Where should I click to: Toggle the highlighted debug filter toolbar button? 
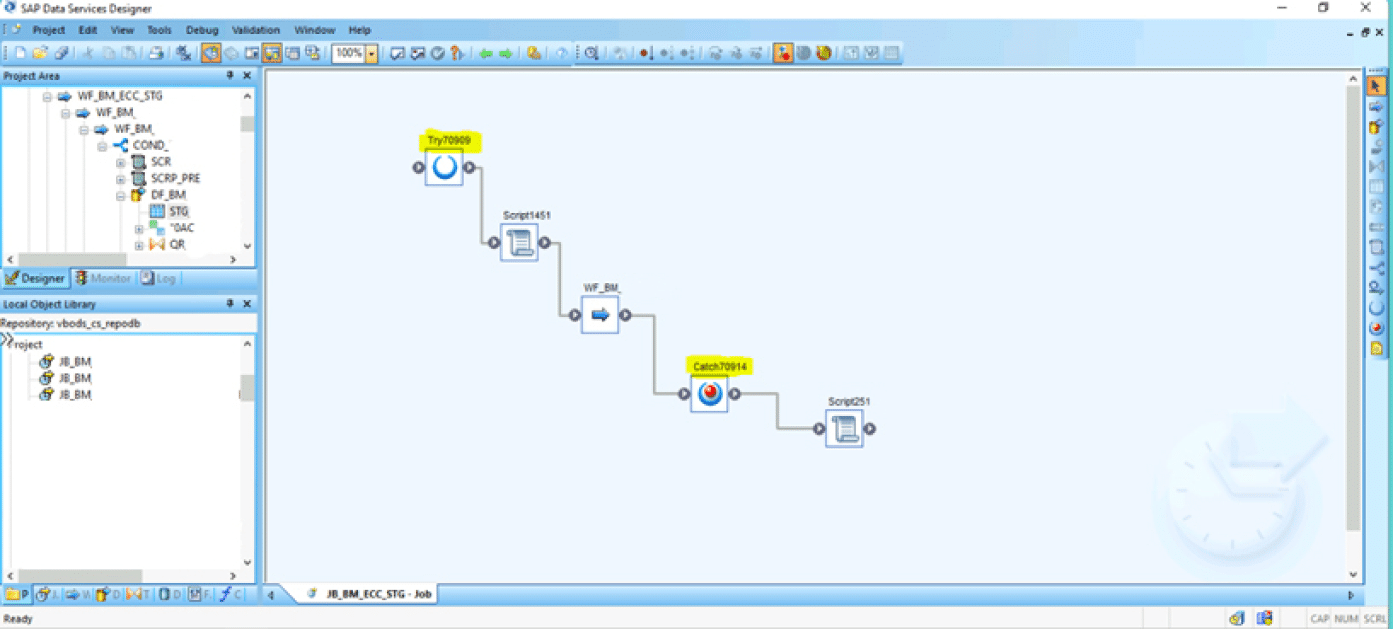tap(783, 53)
